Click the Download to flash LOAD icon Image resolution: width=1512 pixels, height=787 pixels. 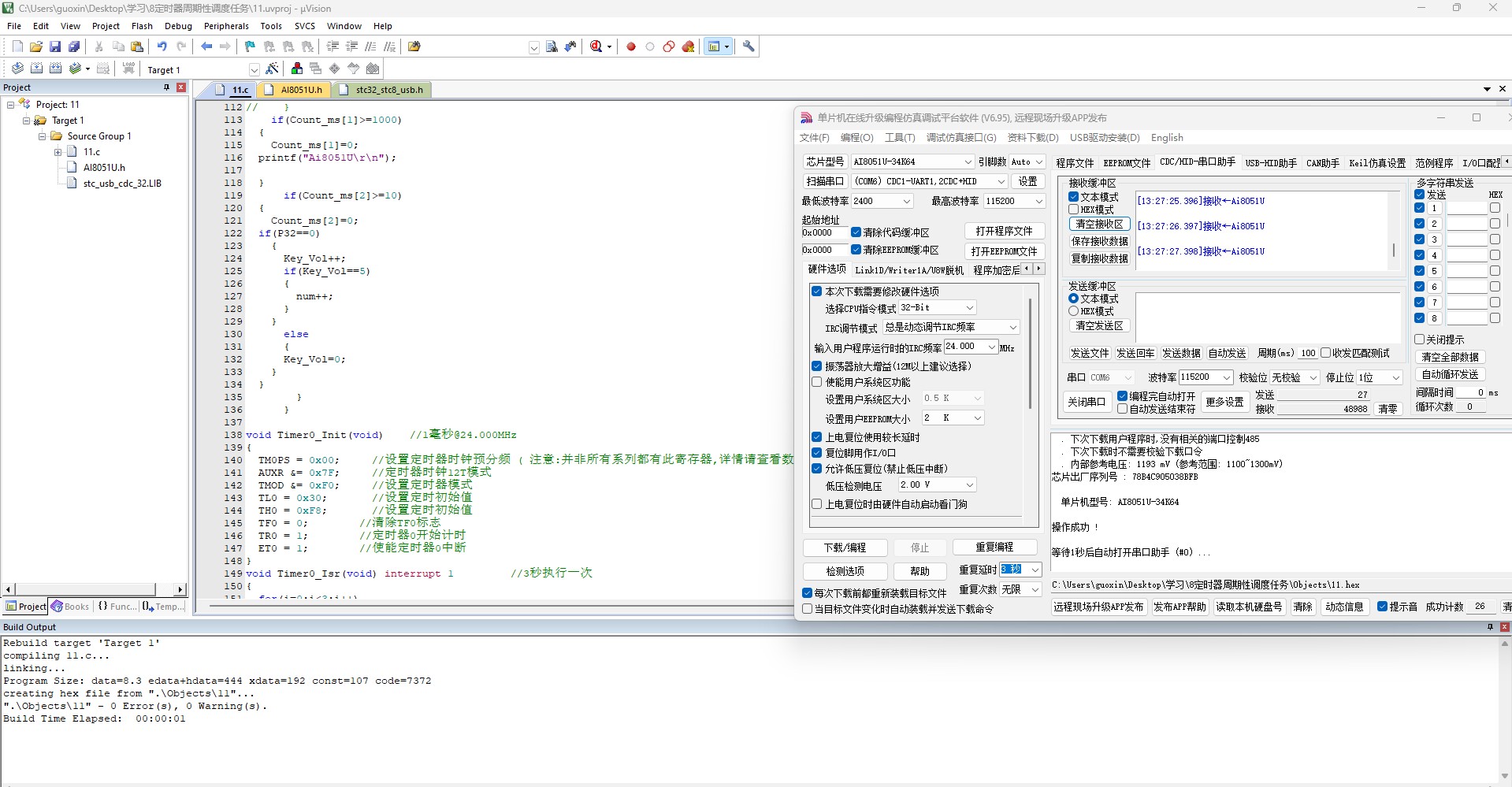[x=128, y=69]
